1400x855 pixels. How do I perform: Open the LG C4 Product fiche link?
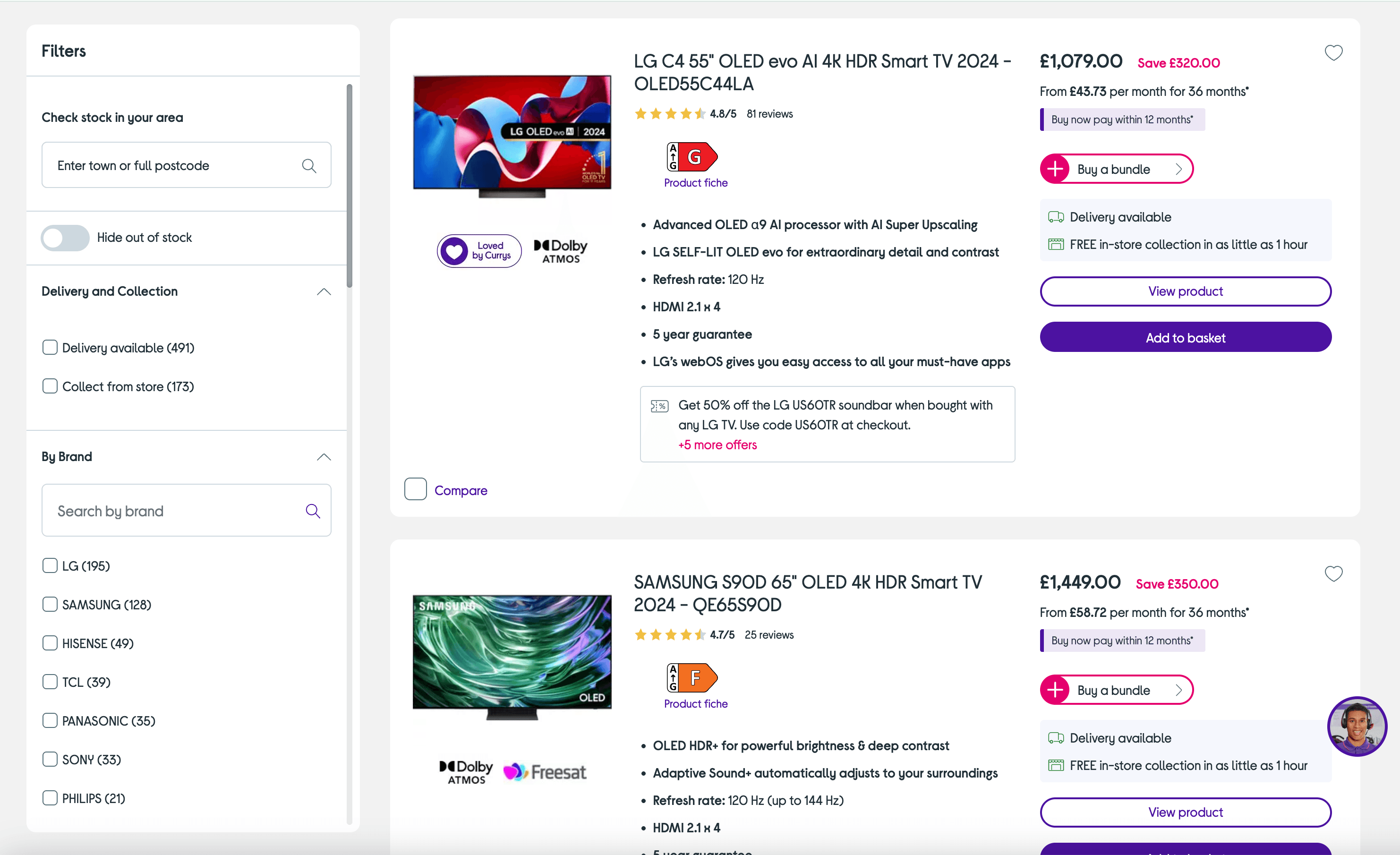click(695, 183)
